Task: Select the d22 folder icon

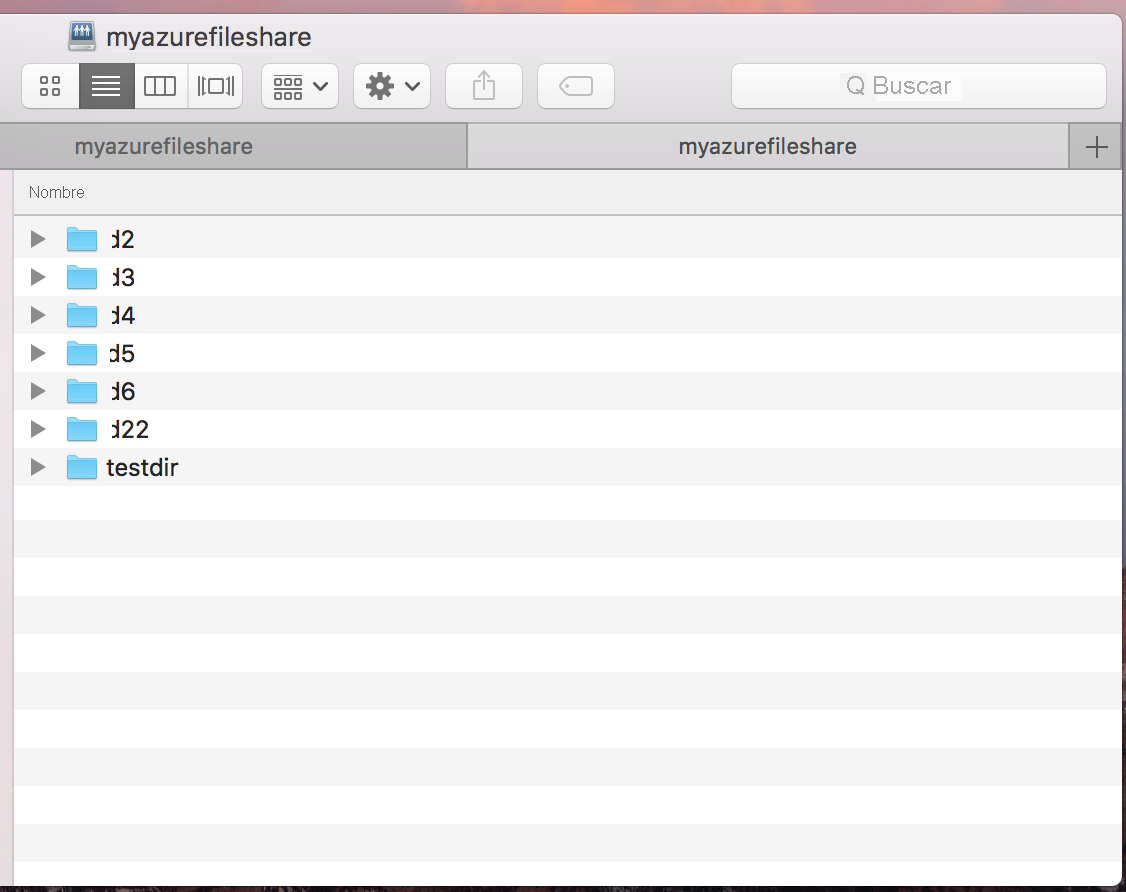Action: 82,429
